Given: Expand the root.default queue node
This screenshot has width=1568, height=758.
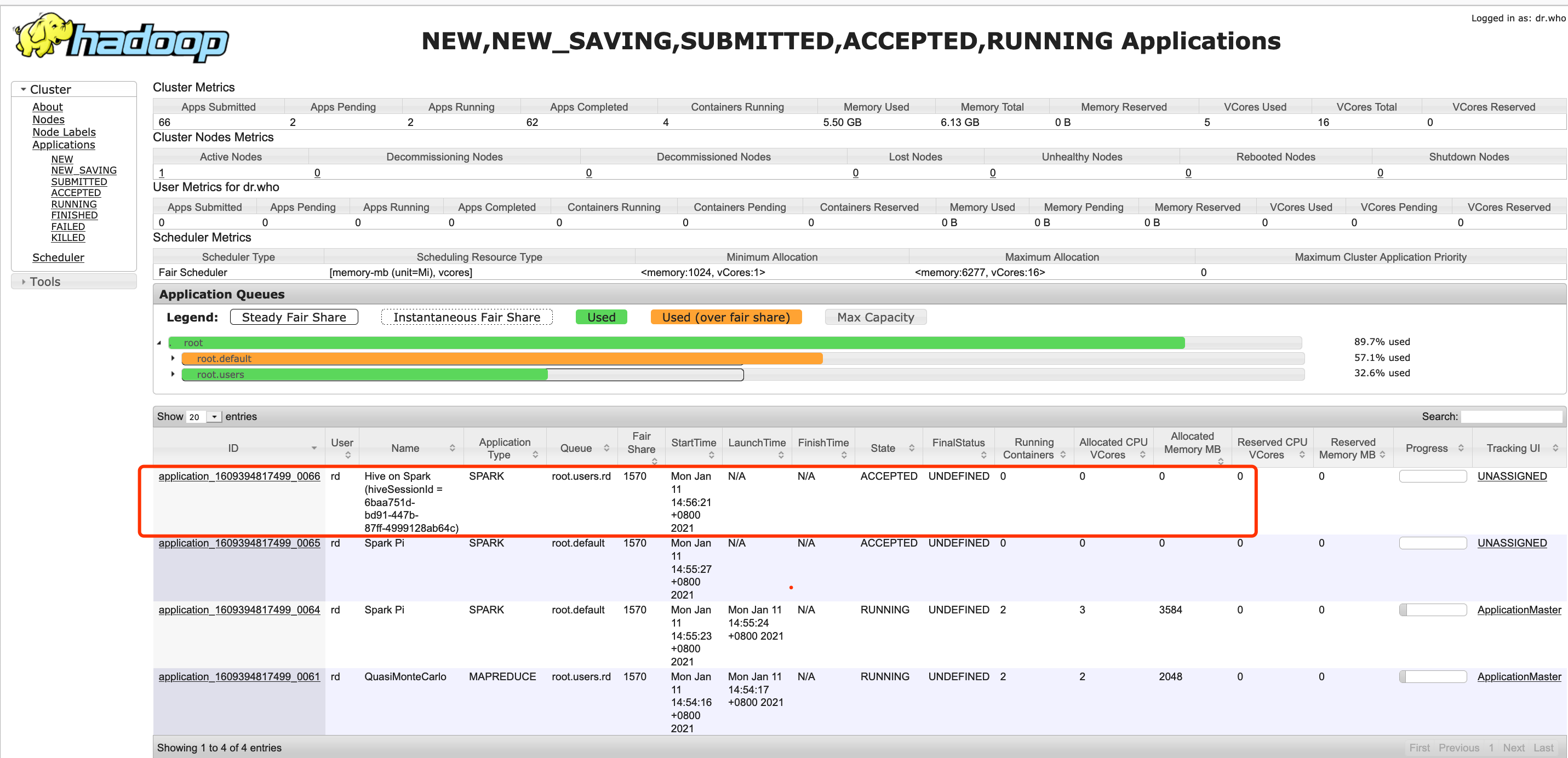Looking at the screenshot, I should coord(173,358).
